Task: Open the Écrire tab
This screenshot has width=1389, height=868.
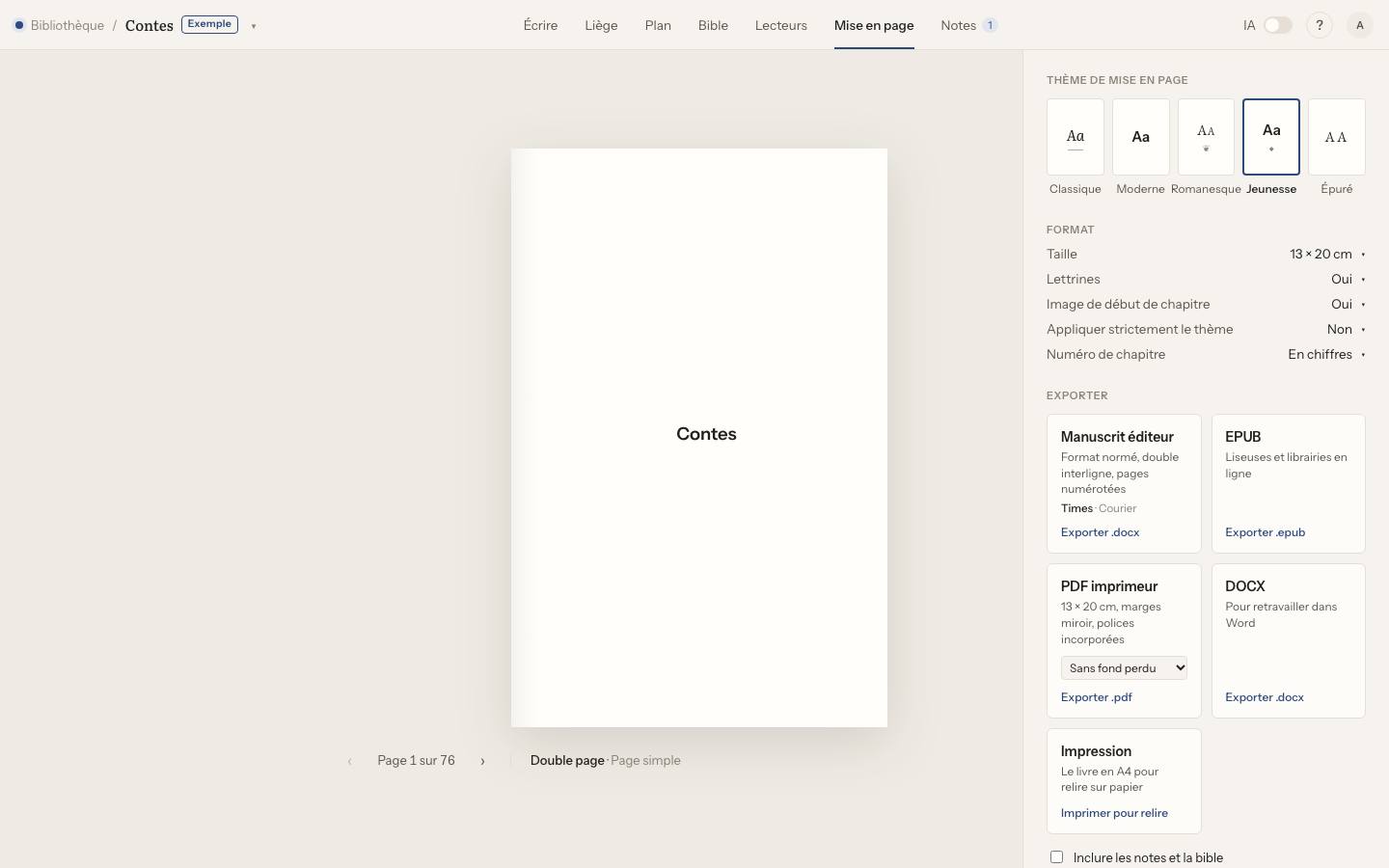Action: click(540, 25)
